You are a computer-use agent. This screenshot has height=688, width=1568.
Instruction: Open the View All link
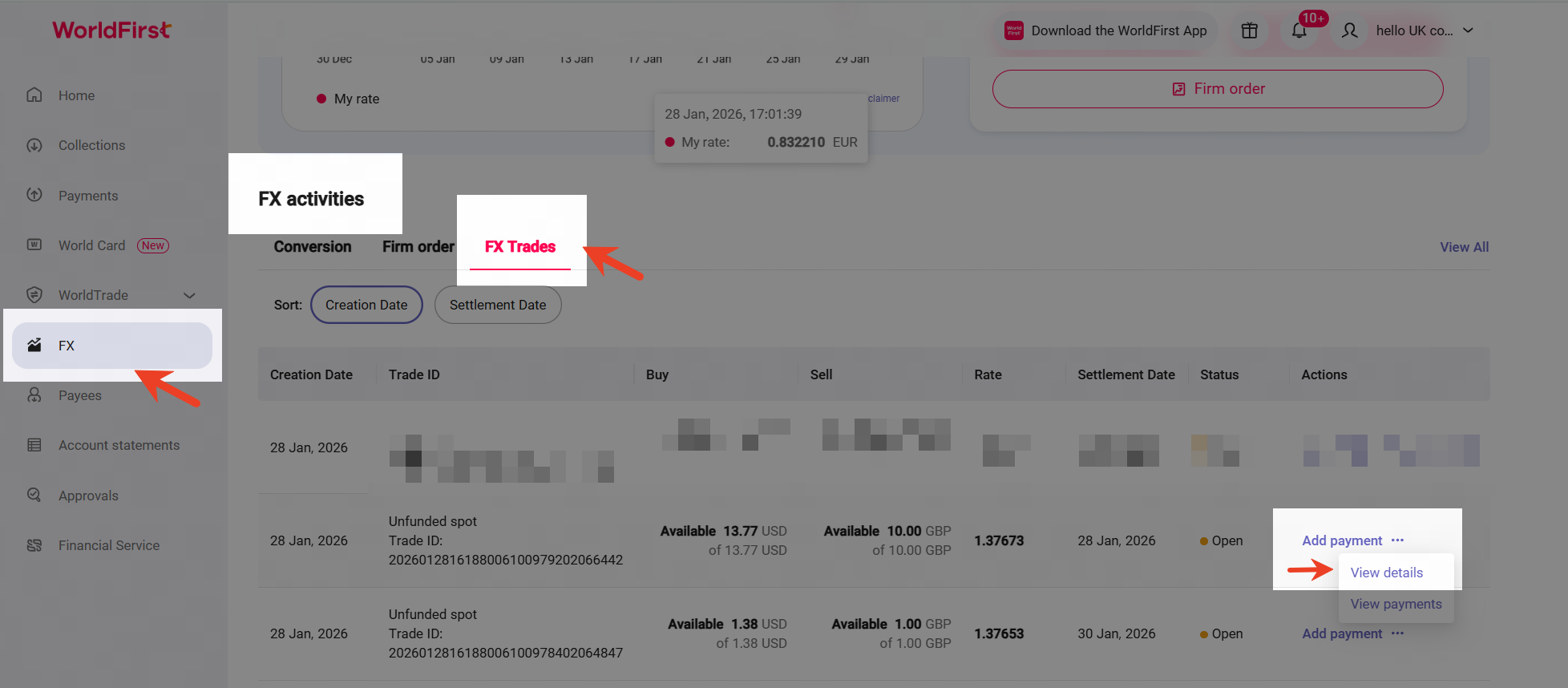1465,247
